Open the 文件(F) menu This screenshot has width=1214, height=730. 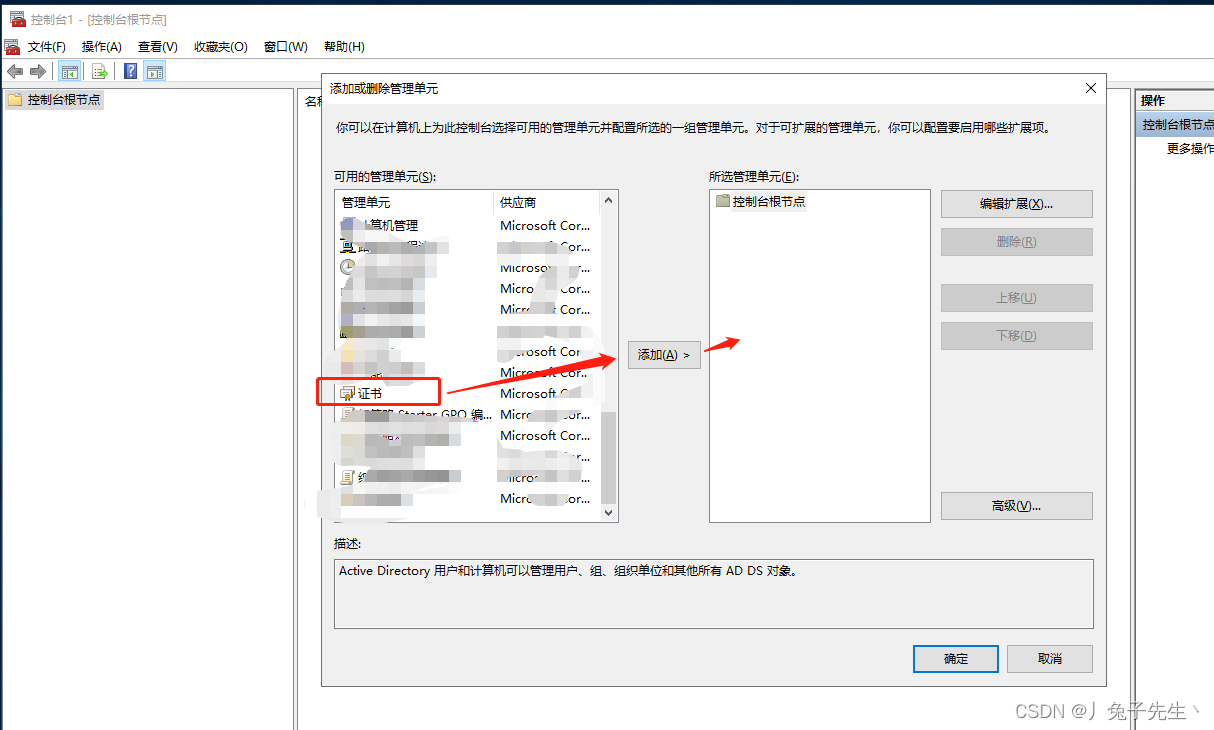point(47,47)
